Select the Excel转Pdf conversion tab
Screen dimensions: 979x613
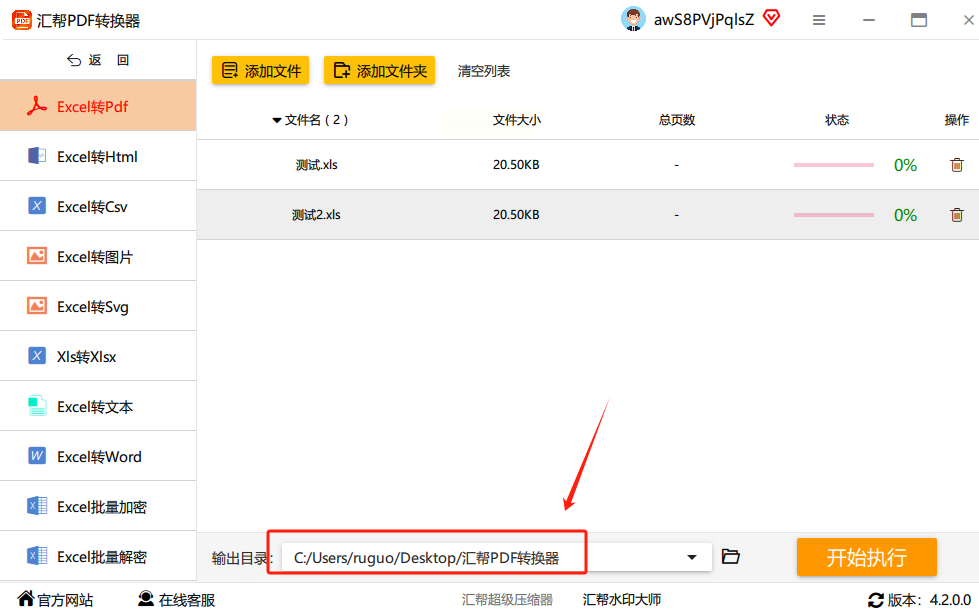pos(98,106)
